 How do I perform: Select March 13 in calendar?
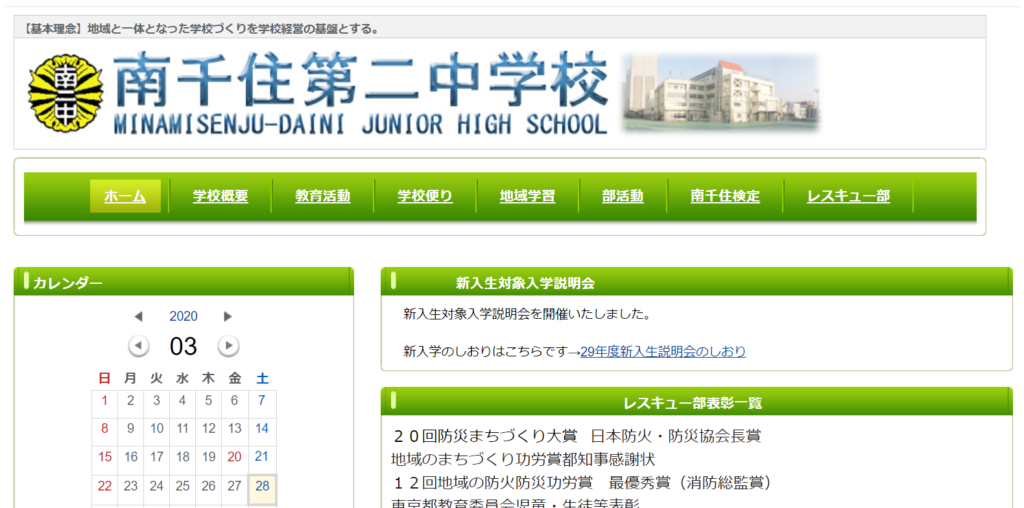[x=234, y=429]
